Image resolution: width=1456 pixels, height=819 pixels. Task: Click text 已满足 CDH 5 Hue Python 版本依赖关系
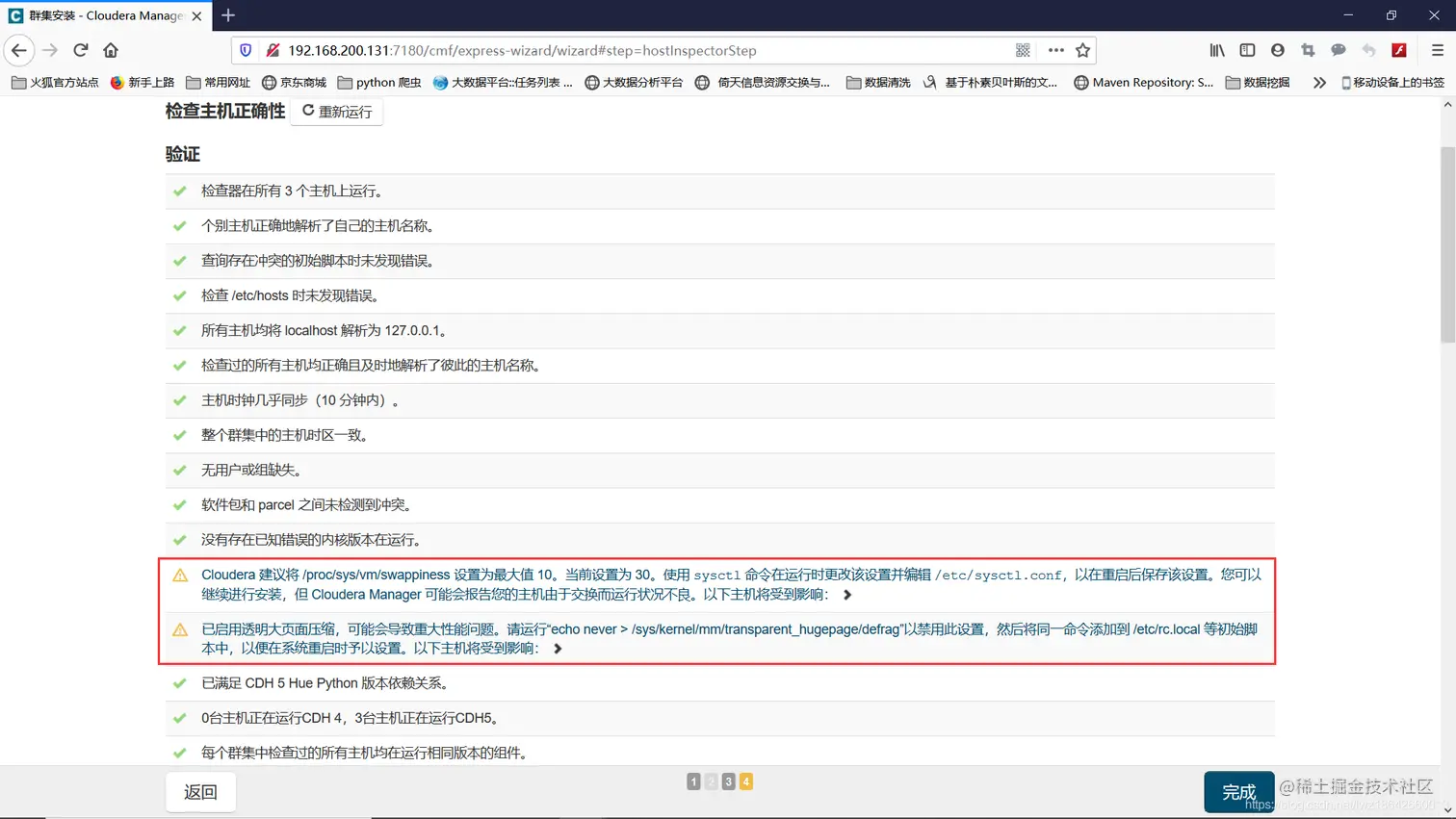[x=325, y=683]
